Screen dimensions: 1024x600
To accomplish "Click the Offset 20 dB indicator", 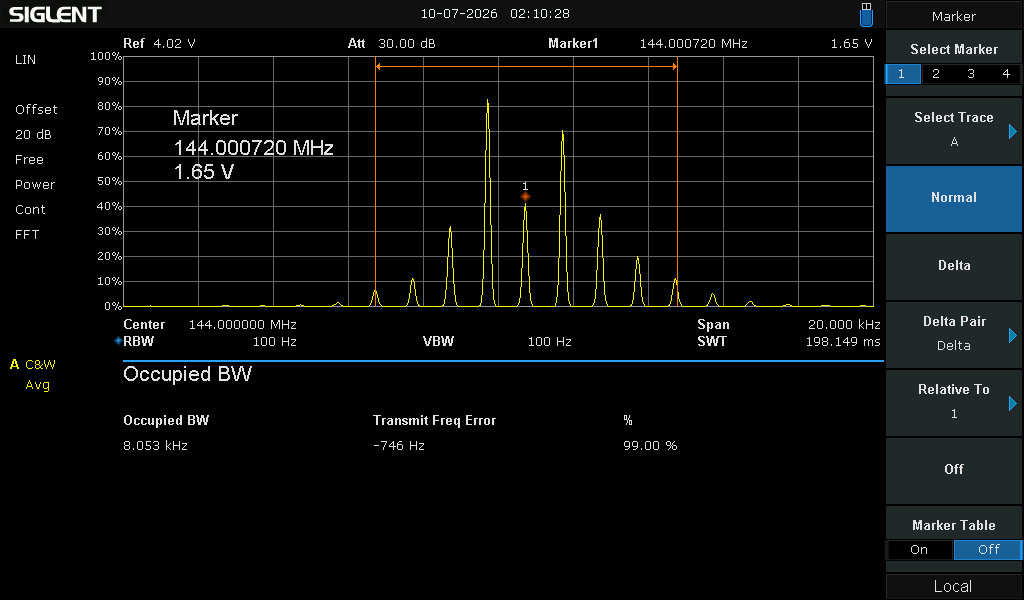I will [36, 122].
